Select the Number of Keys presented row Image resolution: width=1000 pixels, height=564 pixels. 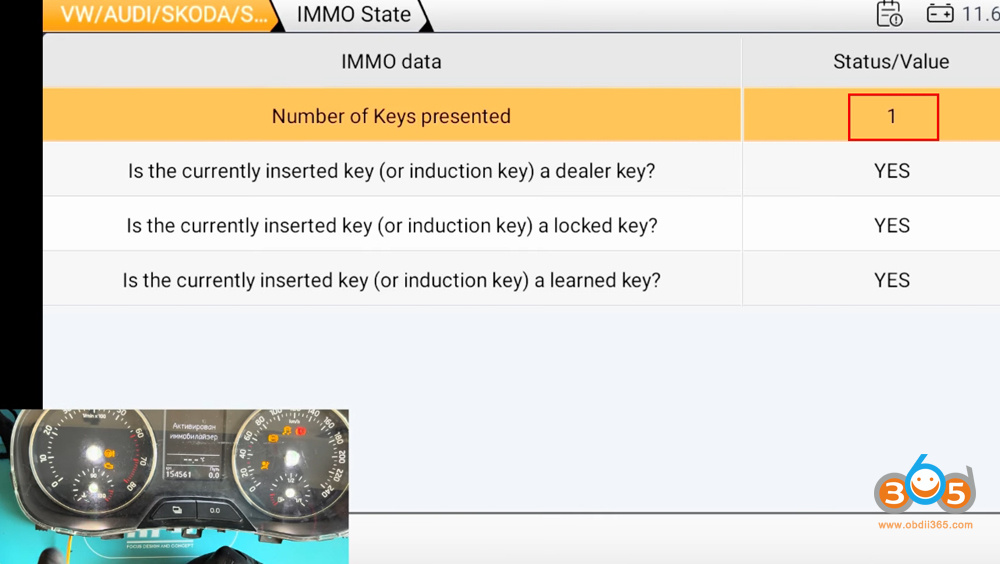[x=391, y=116]
